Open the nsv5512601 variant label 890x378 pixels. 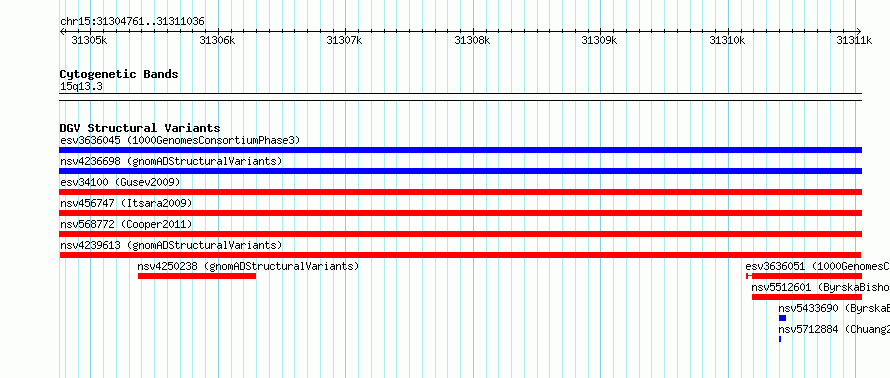[x=821, y=287]
